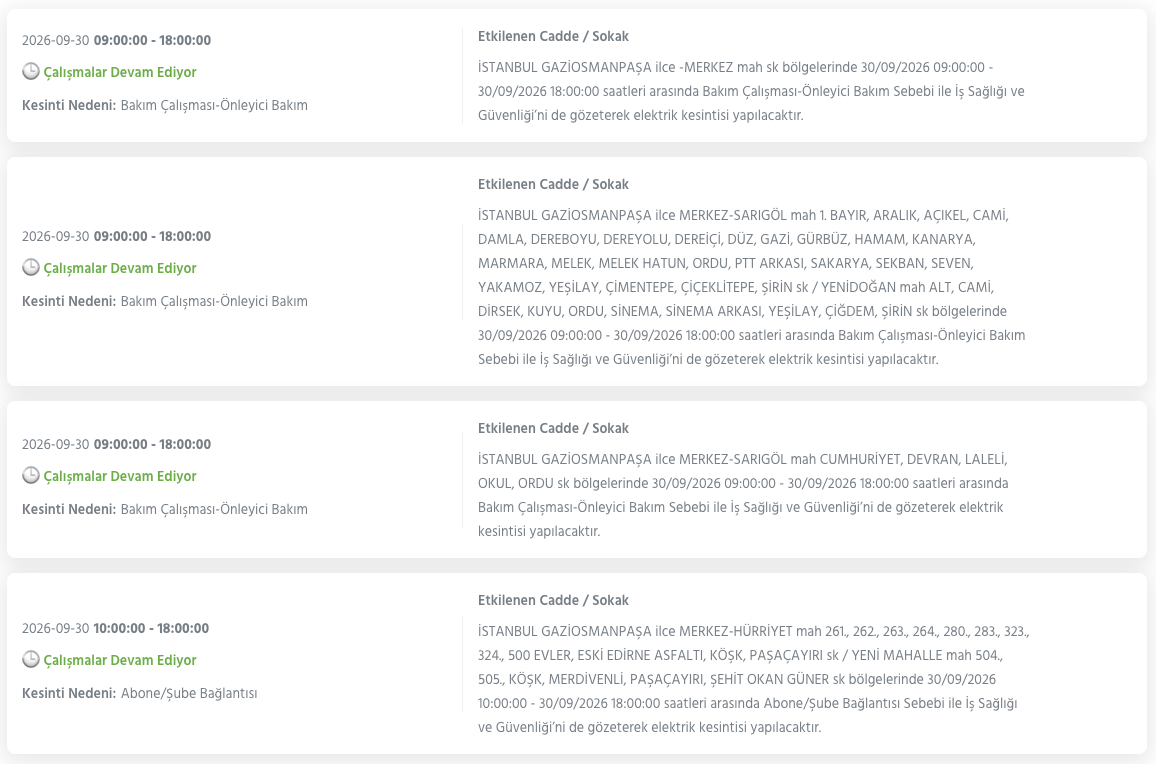The width and height of the screenshot is (1156, 764).
Task: Click clock icon in second outage card
Action: (x=30, y=268)
